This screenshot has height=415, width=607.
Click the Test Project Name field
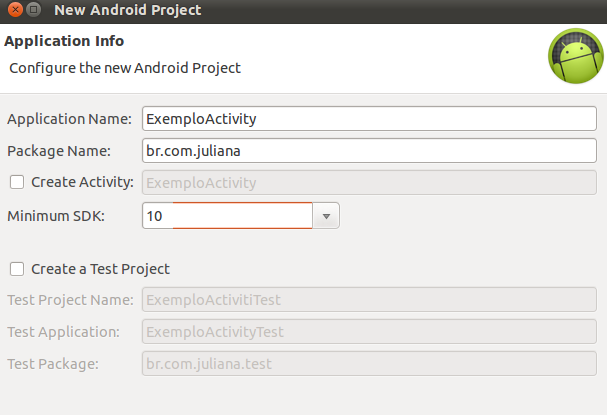click(369, 300)
